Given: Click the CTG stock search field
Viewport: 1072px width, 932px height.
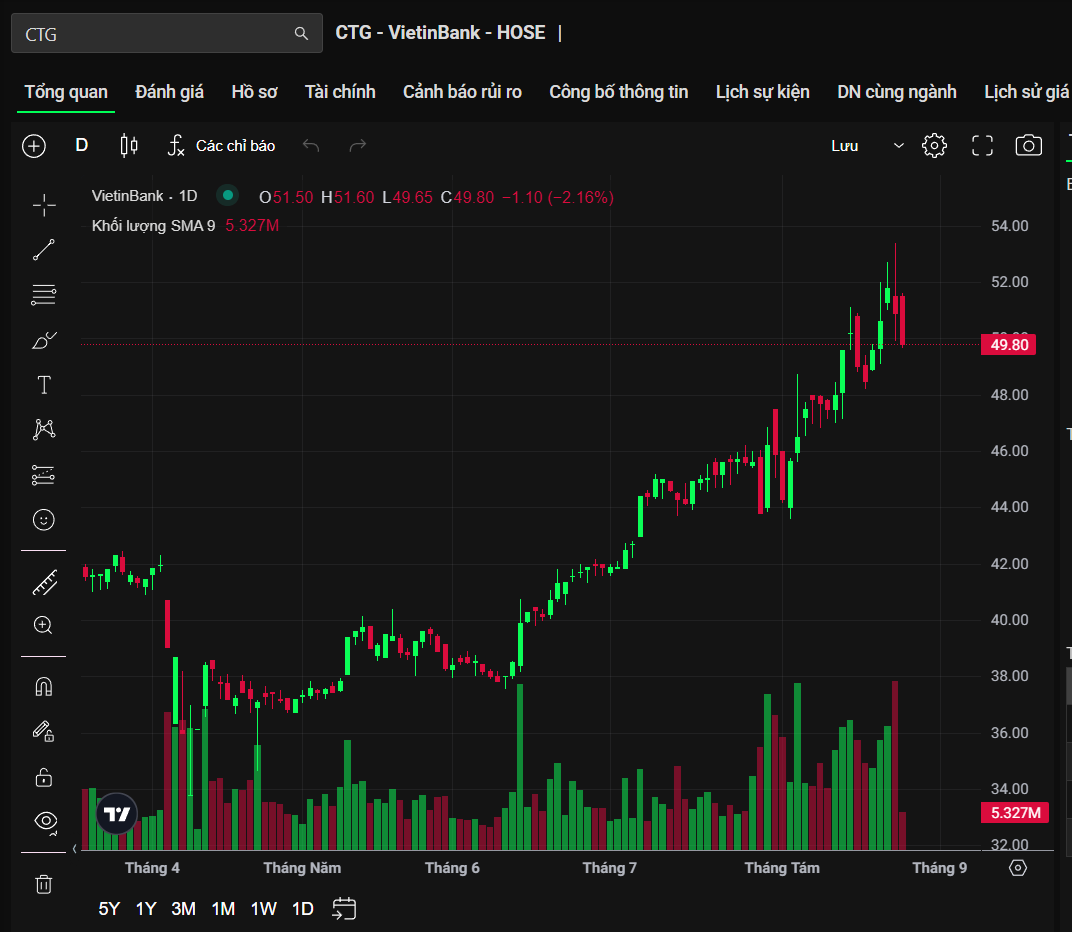Looking at the screenshot, I should coord(167,34).
